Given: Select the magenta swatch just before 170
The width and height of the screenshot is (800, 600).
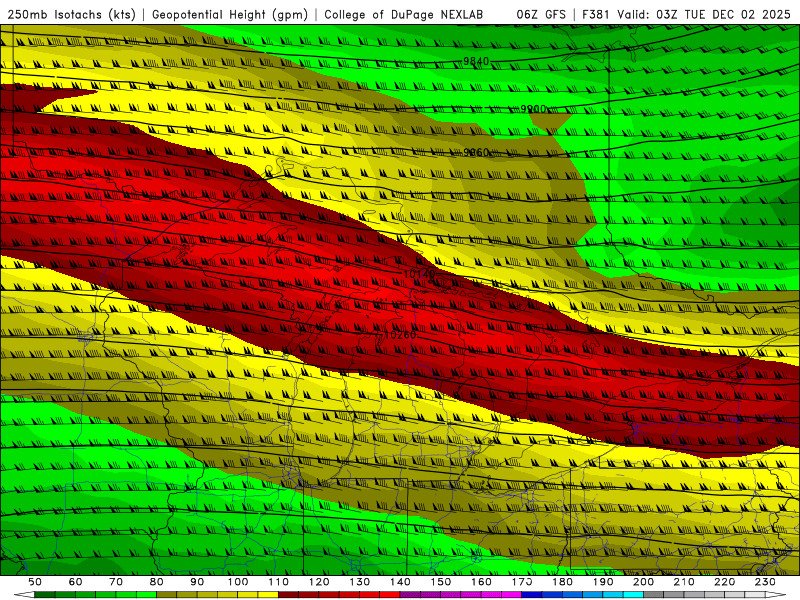Looking at the screenshot, I should point(512,595).
